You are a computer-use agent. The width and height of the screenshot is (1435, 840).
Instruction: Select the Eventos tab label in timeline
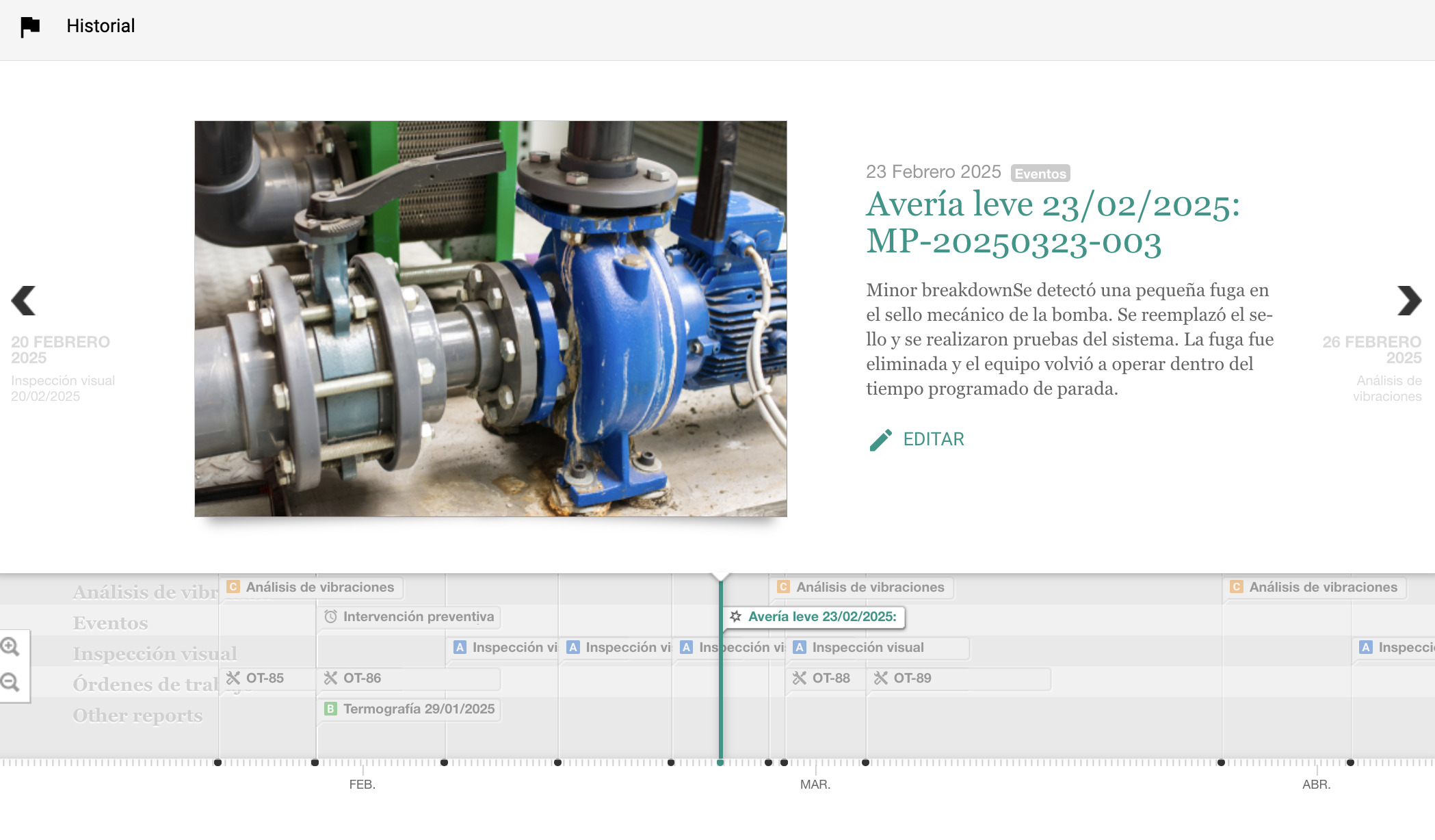pos(110,622)
